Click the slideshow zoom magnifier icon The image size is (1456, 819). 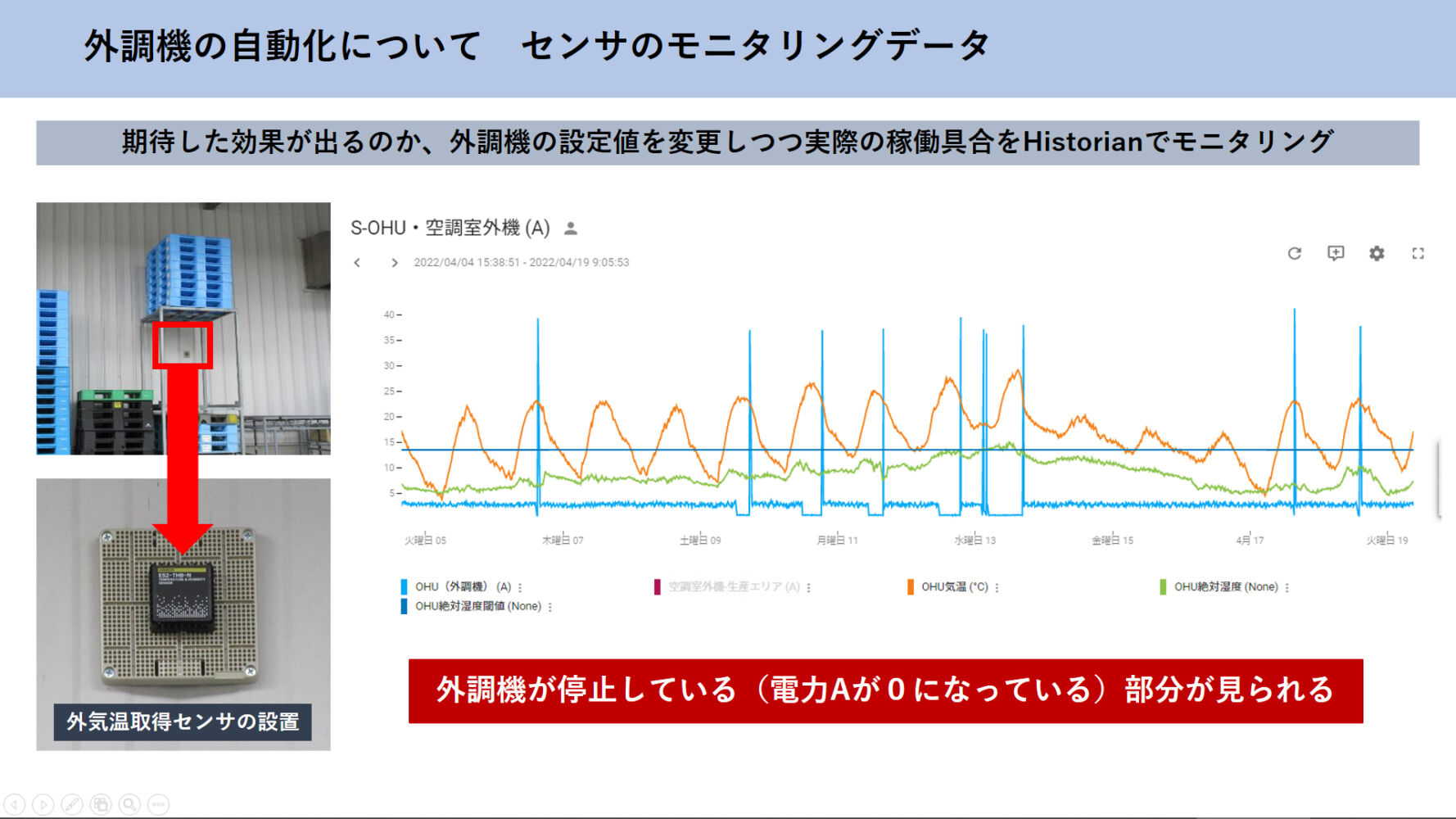click(x=129, y=804)
